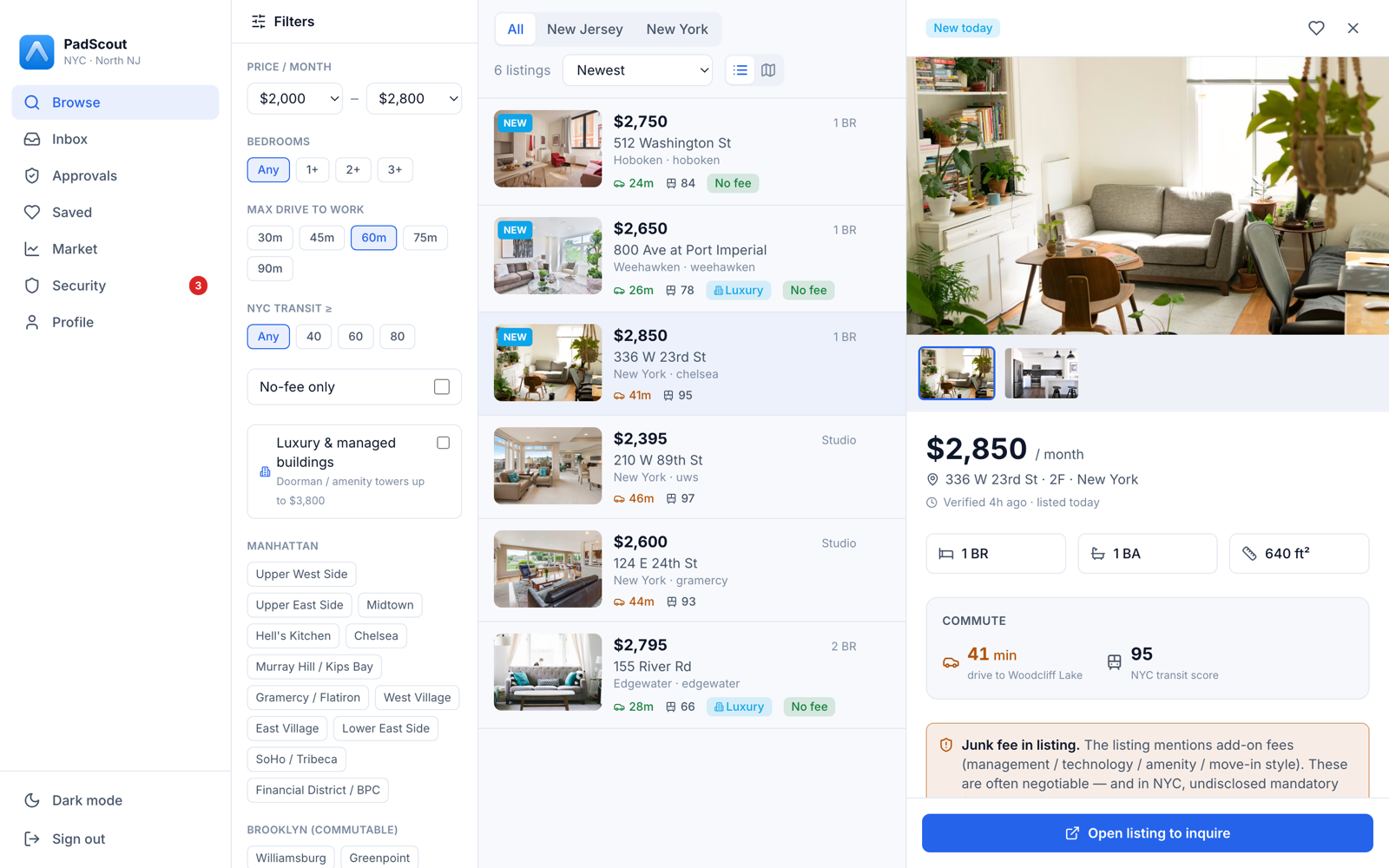The height and width of the screenshot is (868, 1389).
Task: Open 512 Washington St listing thumbnail
Action: [548, 148]
